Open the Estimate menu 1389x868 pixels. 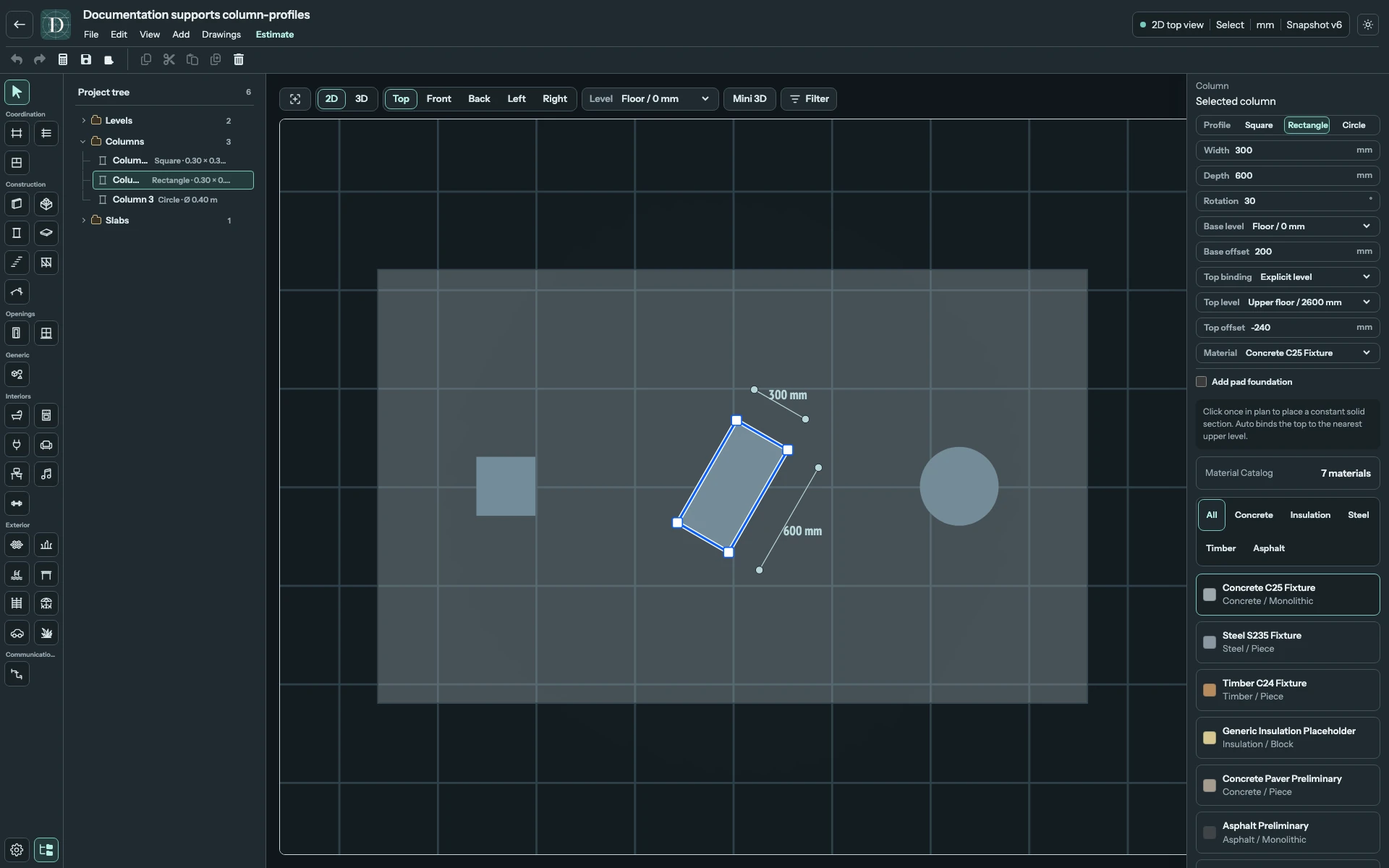[x=275, y=35]
